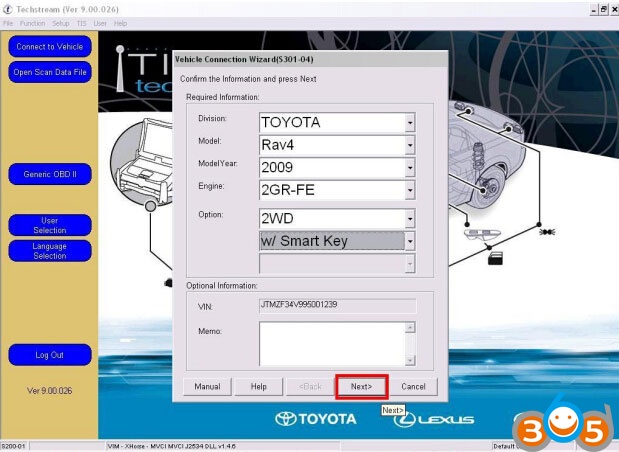
Task: Open the TIS menu
Action: (81, 23)
